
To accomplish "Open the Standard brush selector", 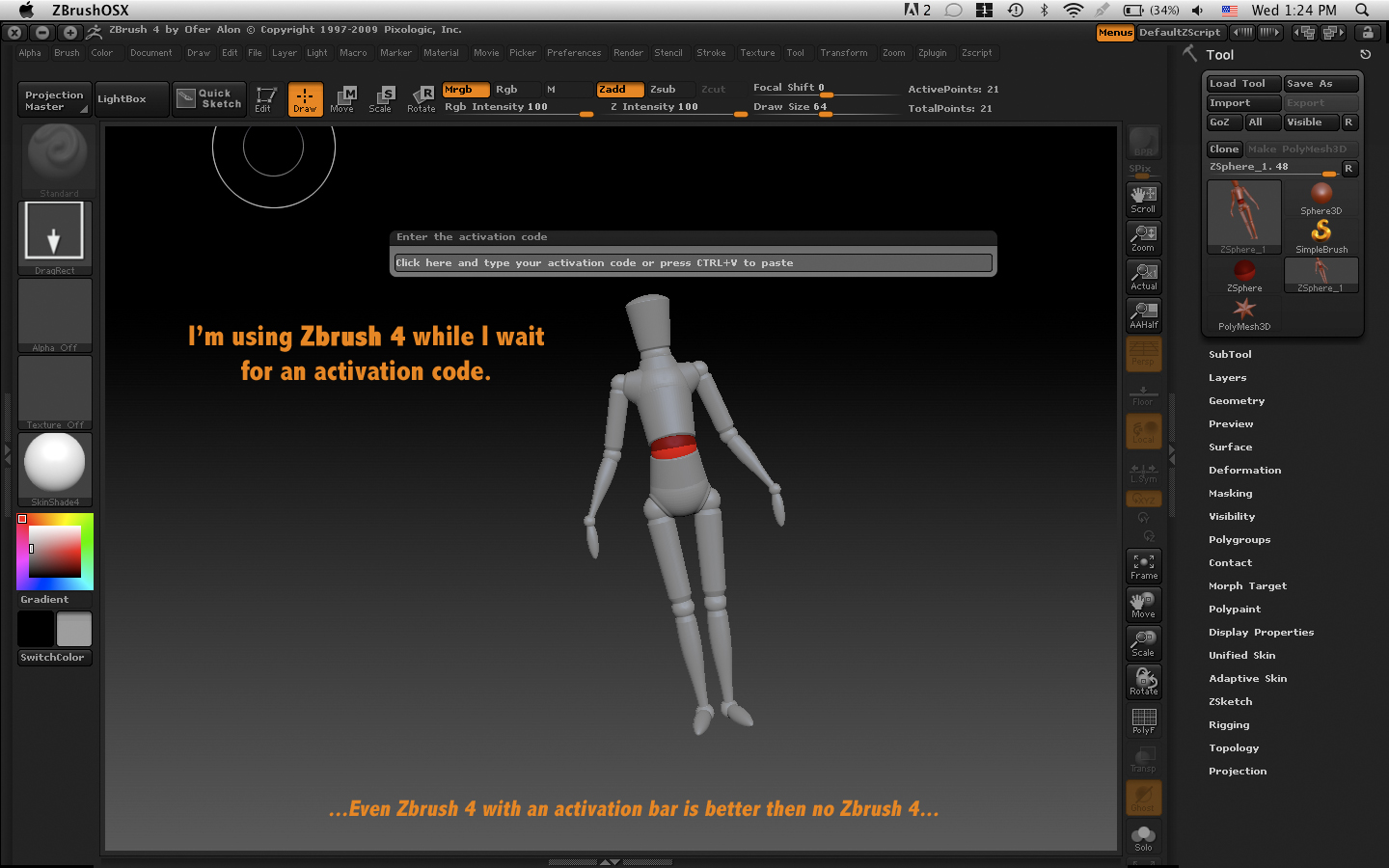I will pyautogui.click(x=55, y=161).
